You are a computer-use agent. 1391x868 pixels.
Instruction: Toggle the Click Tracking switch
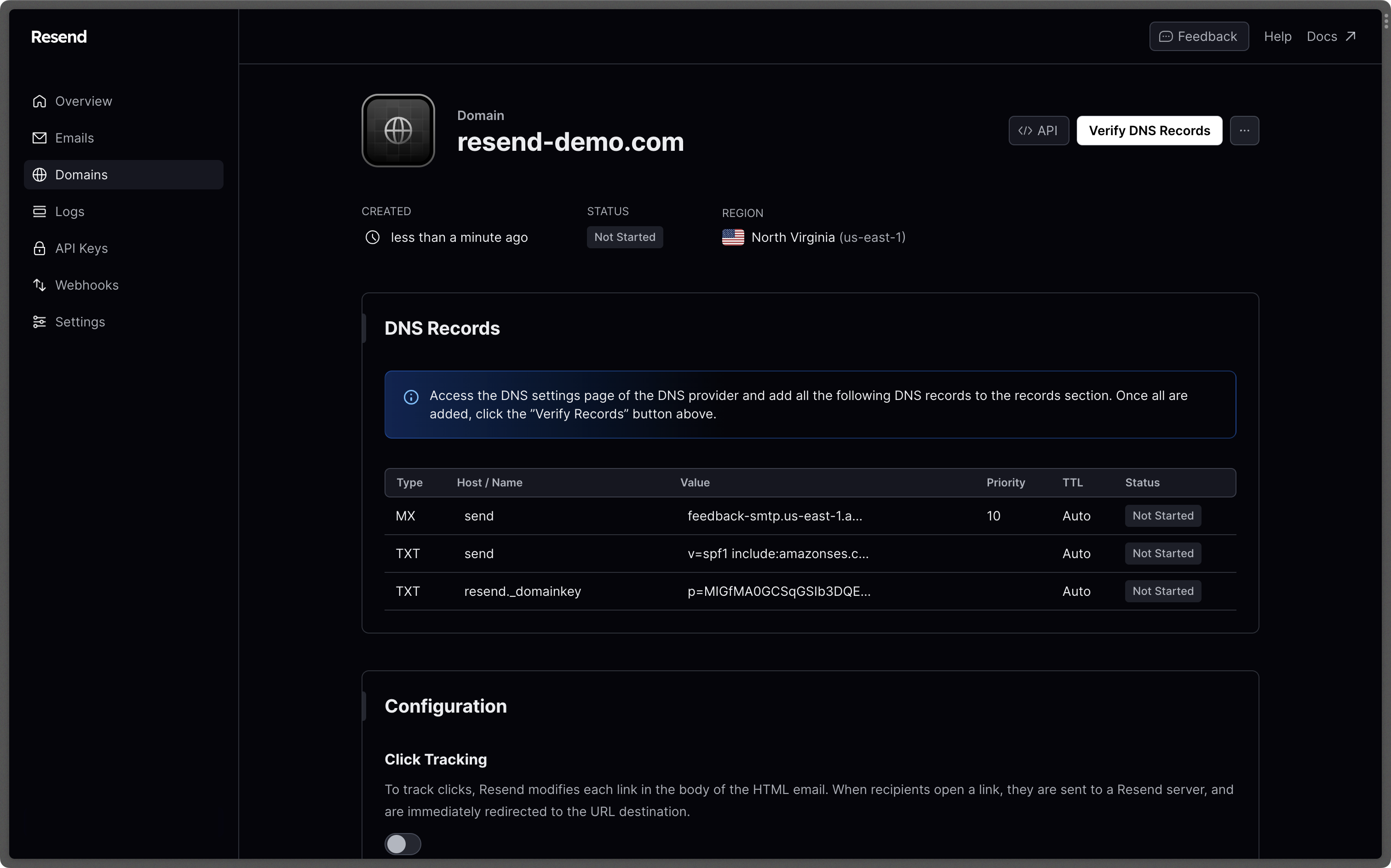point(402,843)
